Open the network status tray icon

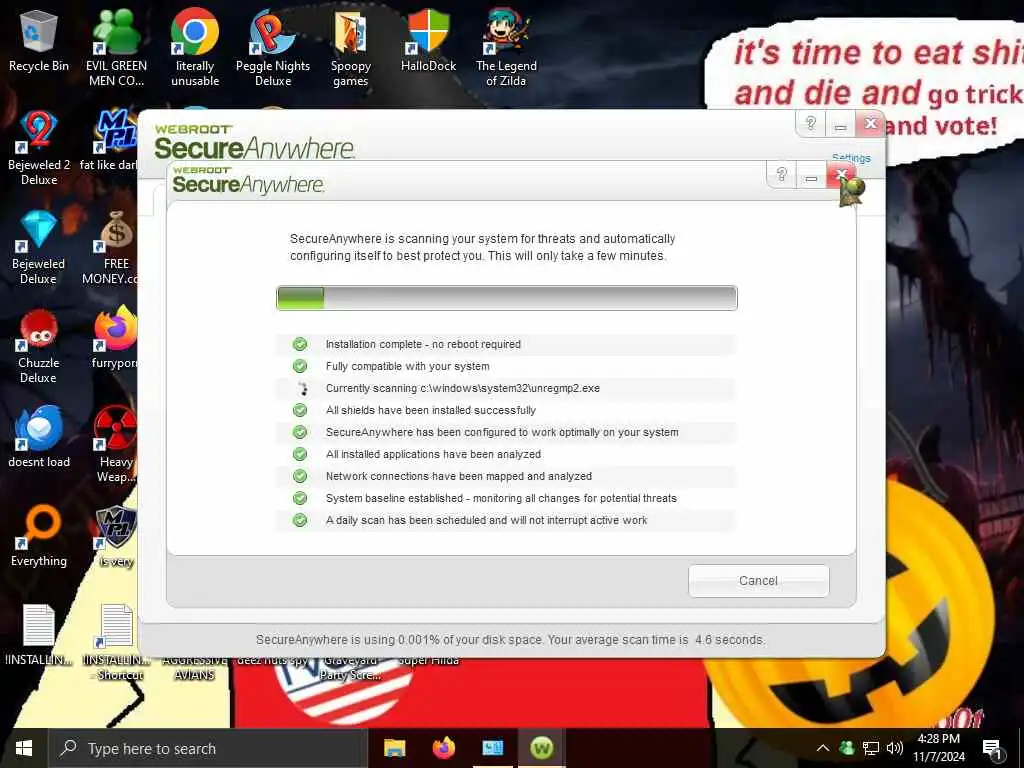871,748
